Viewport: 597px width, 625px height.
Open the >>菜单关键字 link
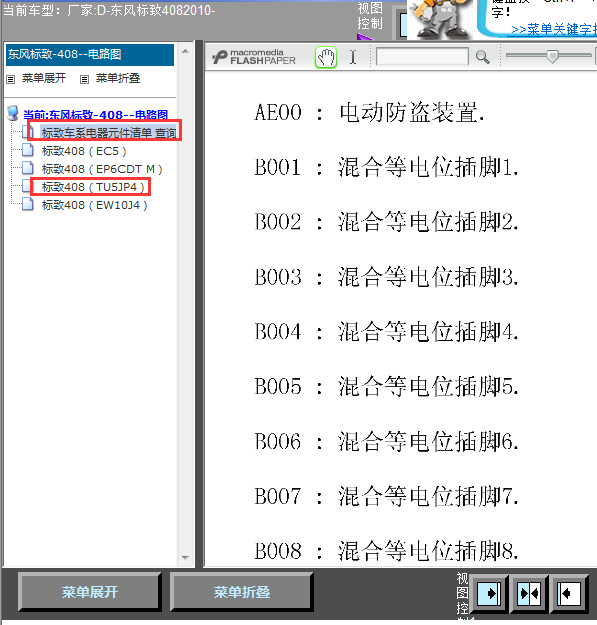(x=554, y=29)
